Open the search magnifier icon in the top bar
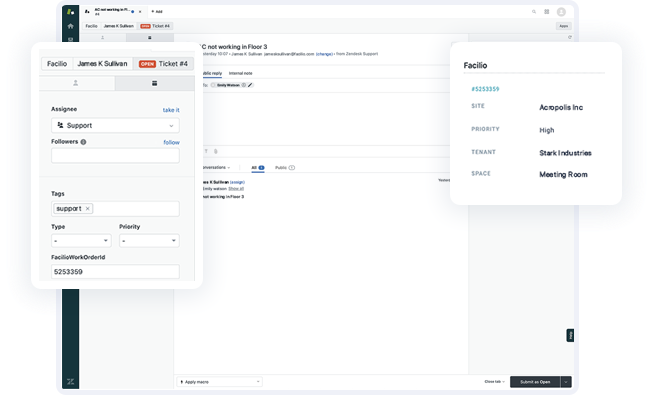 [x=534, y=12]
